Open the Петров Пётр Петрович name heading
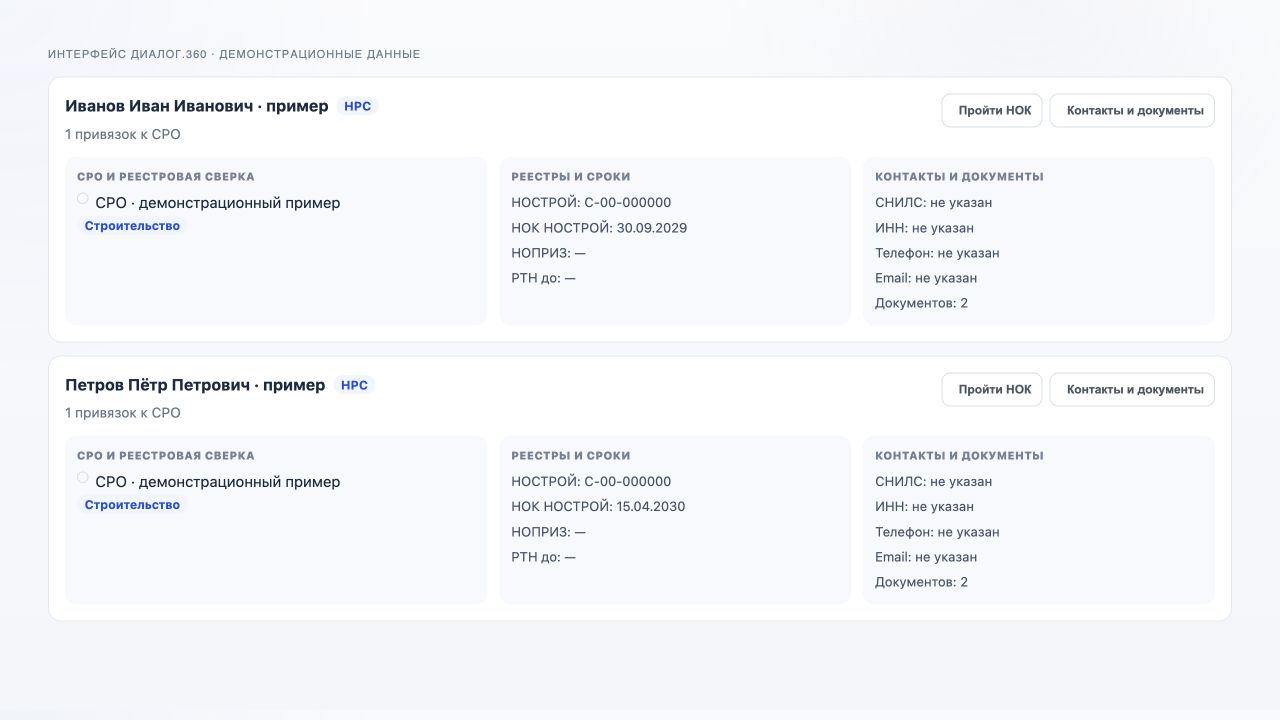The height and width of the screenshot is (720, 1280). point(195,385)
